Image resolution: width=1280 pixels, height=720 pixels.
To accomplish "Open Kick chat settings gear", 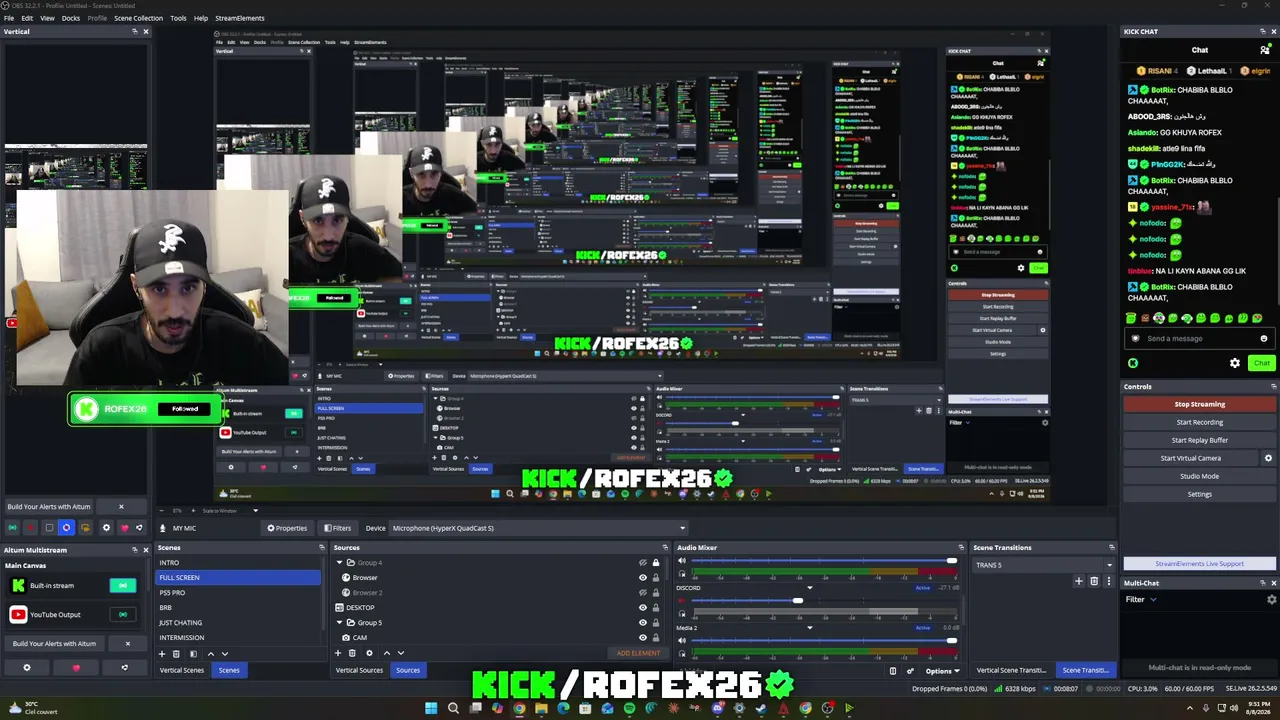I will point(1235,363).
